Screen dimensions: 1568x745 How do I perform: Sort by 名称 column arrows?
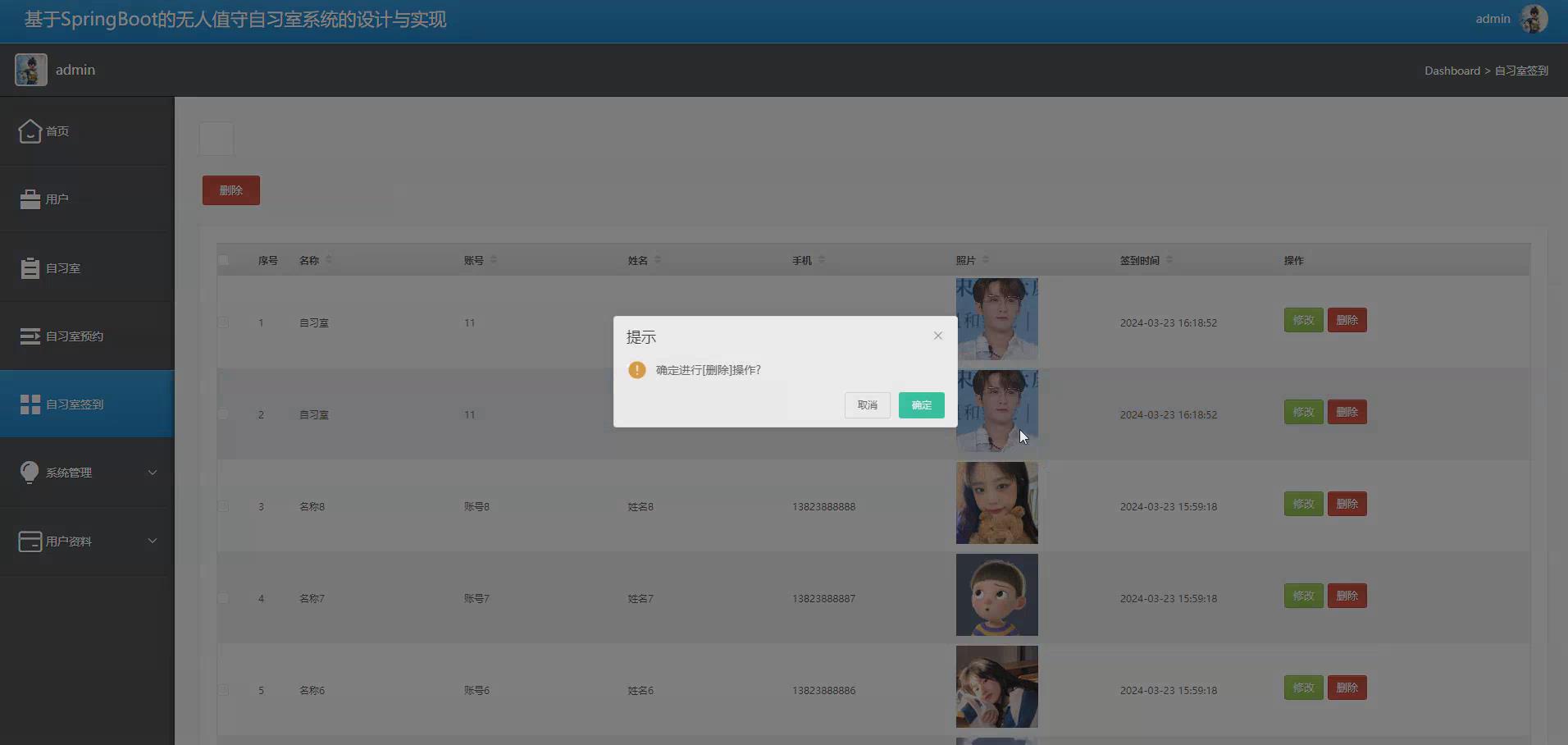(x=329, y=260)
